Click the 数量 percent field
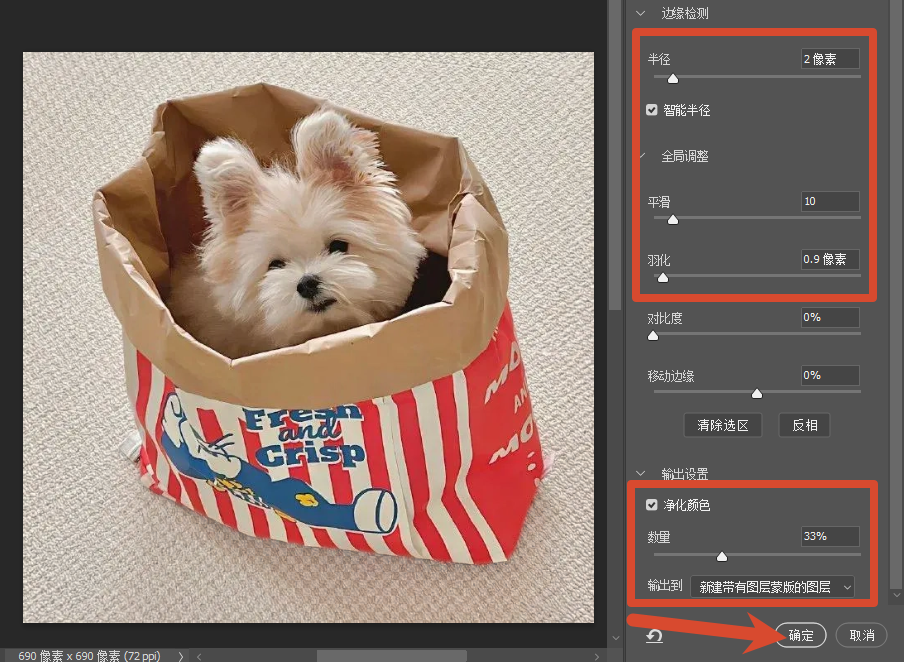This screenshot has width=904, height=662. [830, 536]
